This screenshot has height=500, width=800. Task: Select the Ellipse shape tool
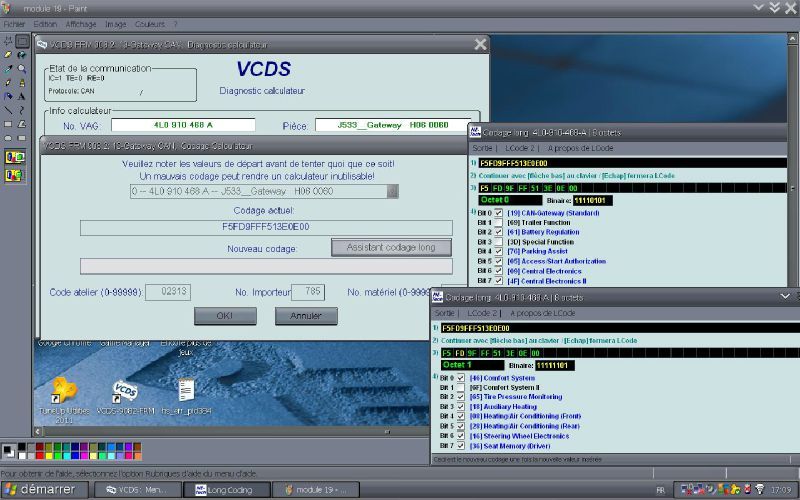click(8, 139)
